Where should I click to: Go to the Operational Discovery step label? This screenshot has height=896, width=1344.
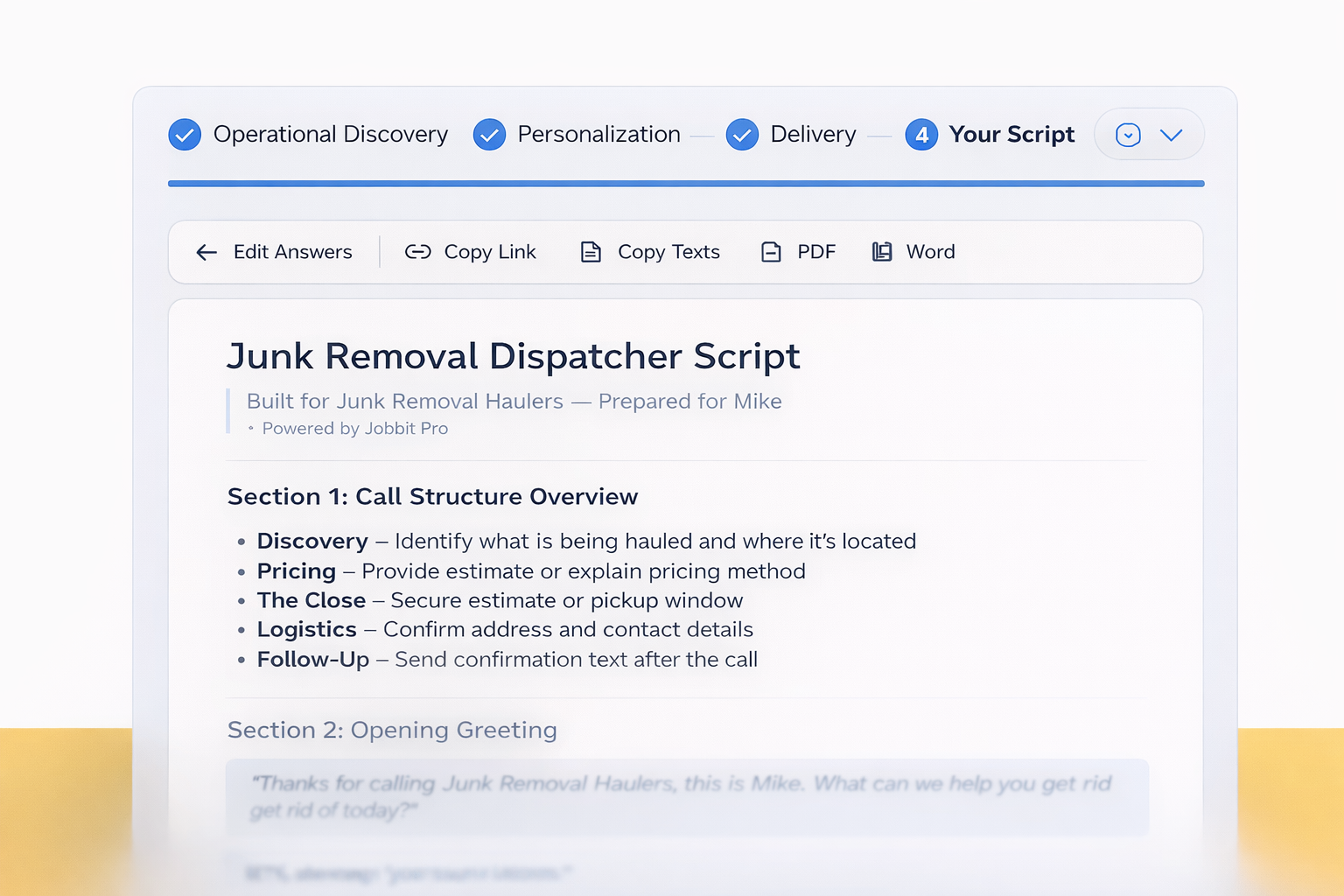coord(330,135)
